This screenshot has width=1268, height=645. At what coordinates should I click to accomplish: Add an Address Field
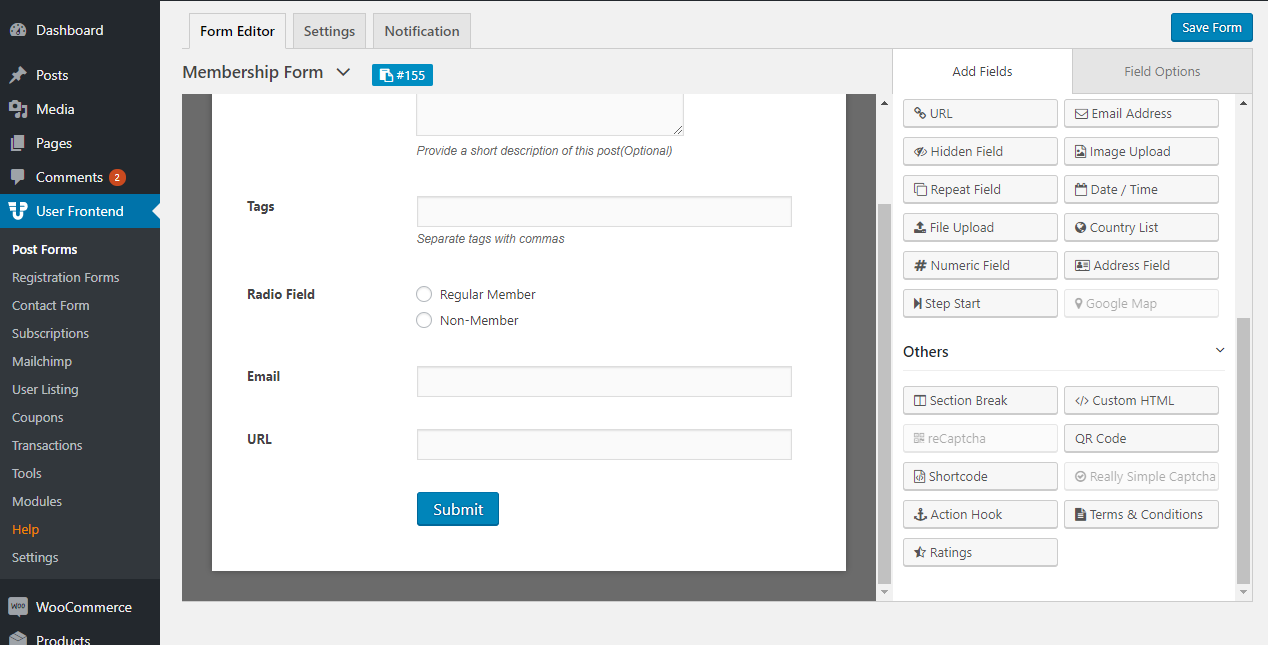click(x=1141, y=265)
